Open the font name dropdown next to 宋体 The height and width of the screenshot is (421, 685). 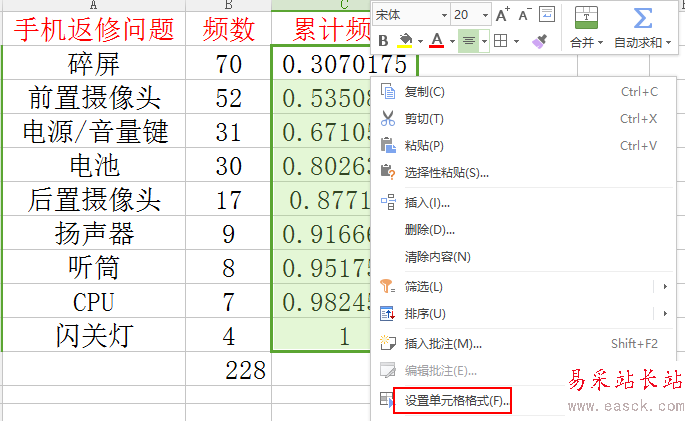[x=444, y=15]
